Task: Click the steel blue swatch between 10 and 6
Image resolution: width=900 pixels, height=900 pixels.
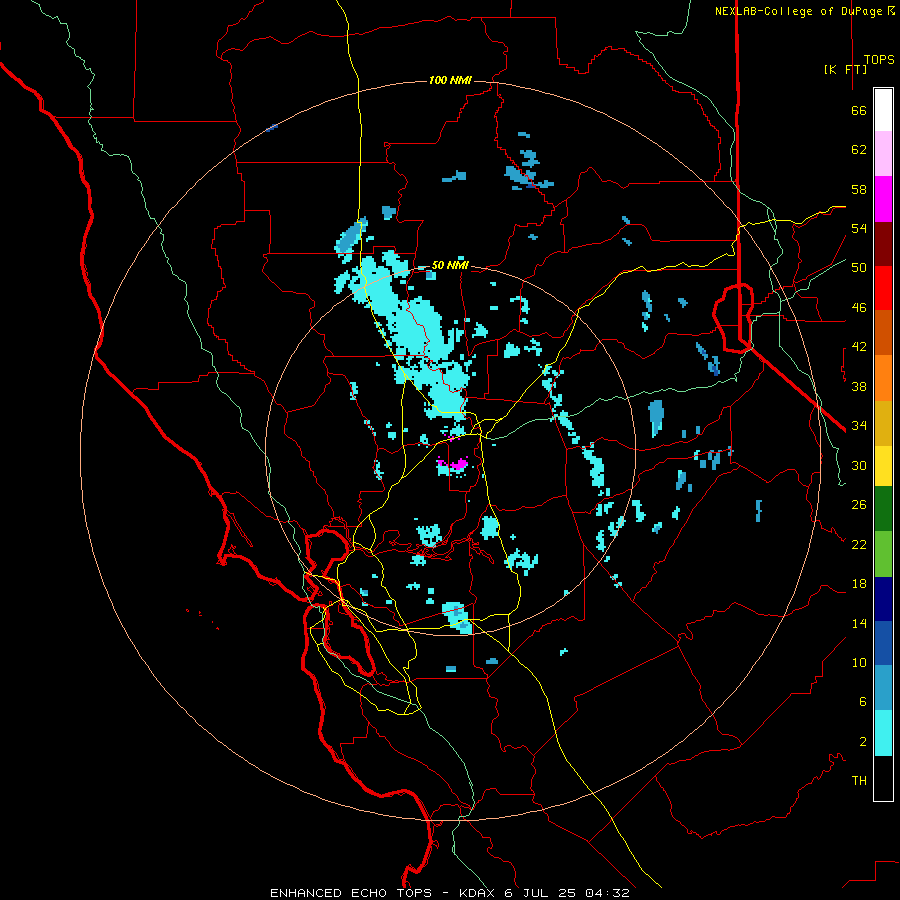Action: coord(883,688)
